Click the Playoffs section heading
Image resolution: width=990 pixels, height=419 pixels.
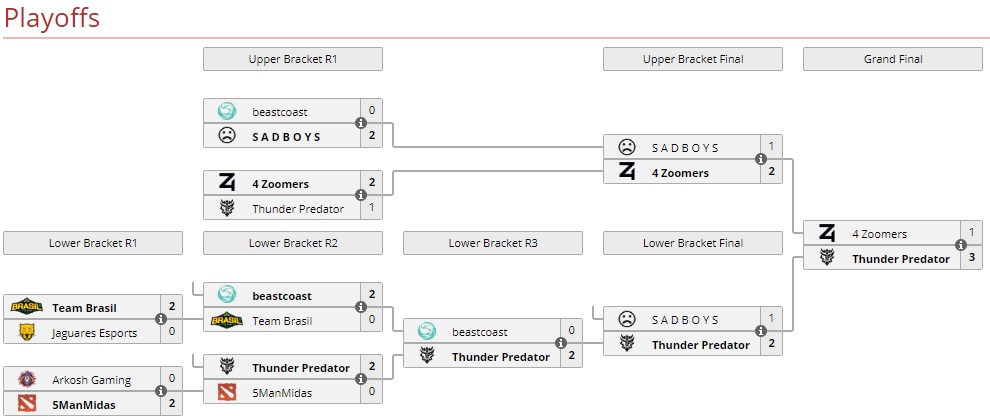[51, 18]
